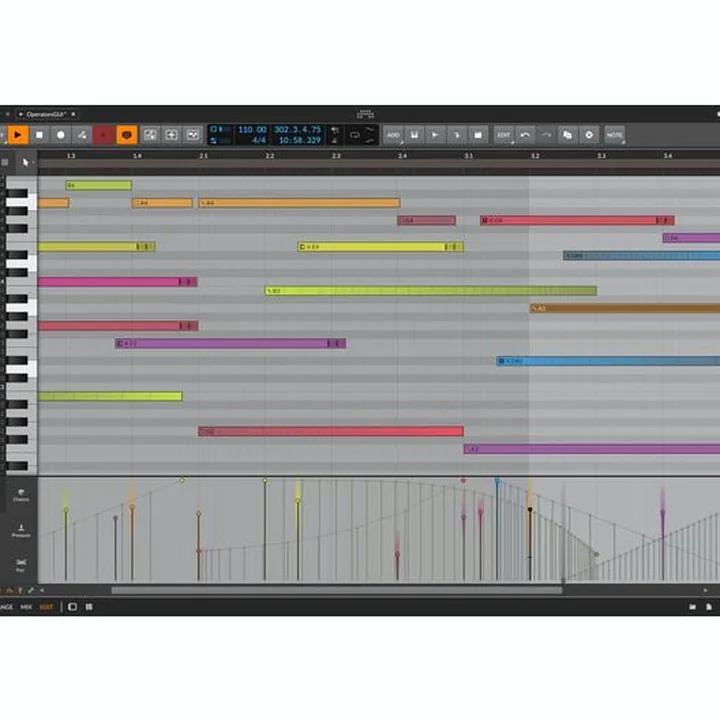
Task: Click the horizontal scrollbar thumb of the editor
Action: click(x=337, y=590)
